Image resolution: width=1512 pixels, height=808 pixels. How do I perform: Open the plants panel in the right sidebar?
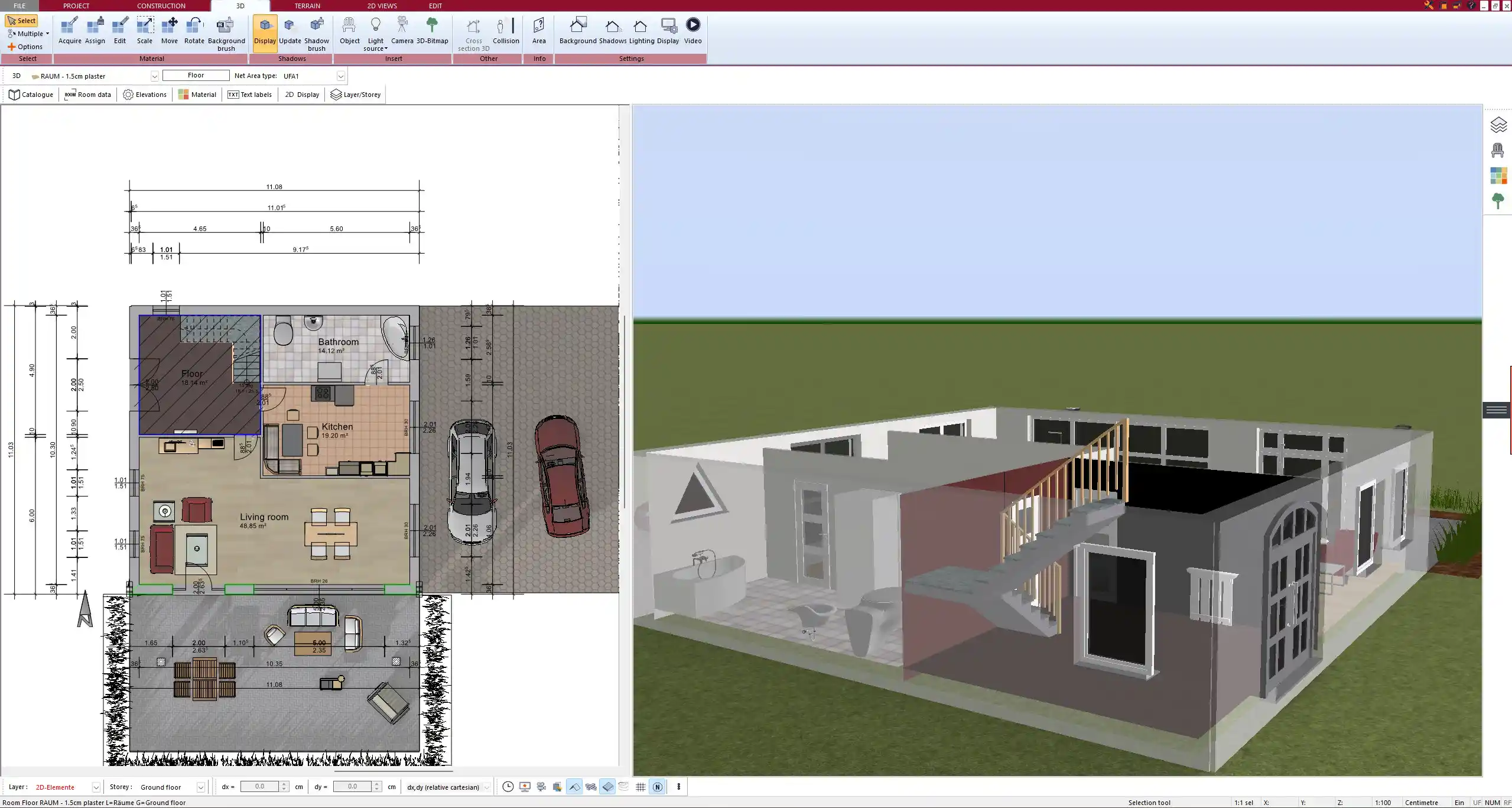click(1498, 200)
